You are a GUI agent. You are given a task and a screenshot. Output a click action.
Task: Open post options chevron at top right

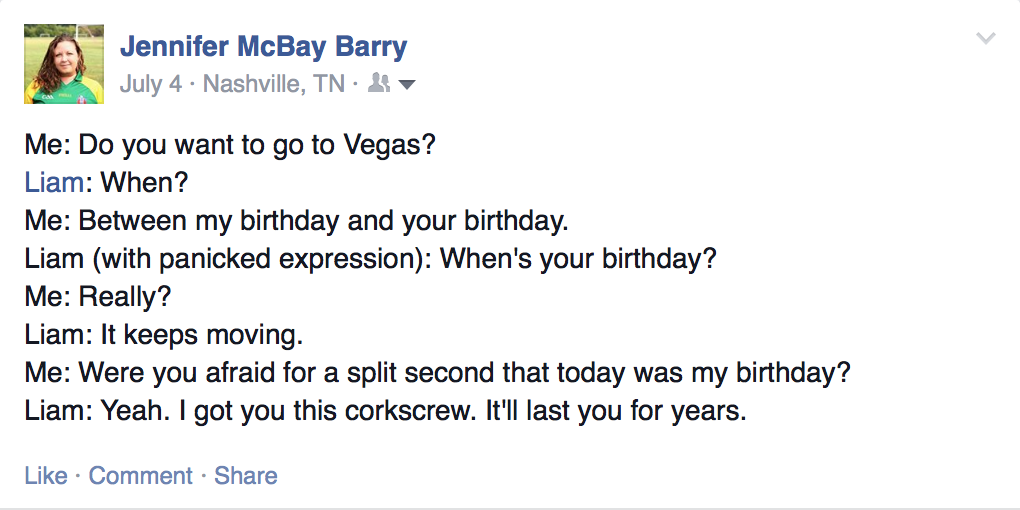(986, 39)
